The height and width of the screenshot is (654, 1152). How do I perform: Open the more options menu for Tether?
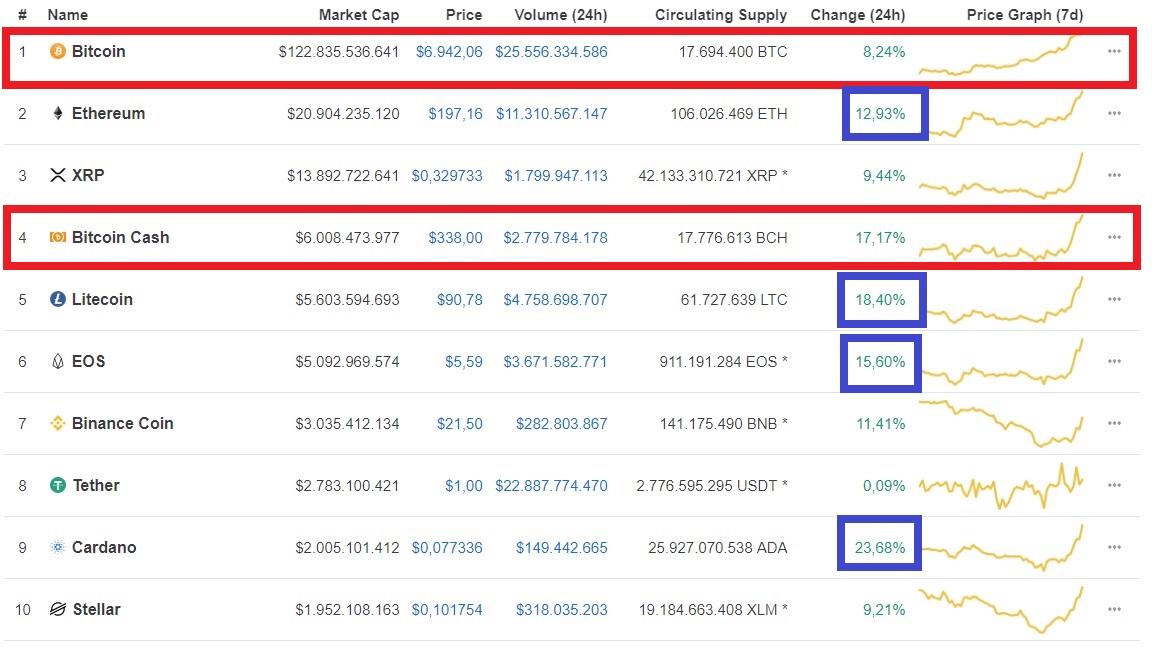tap(1114, 485)
